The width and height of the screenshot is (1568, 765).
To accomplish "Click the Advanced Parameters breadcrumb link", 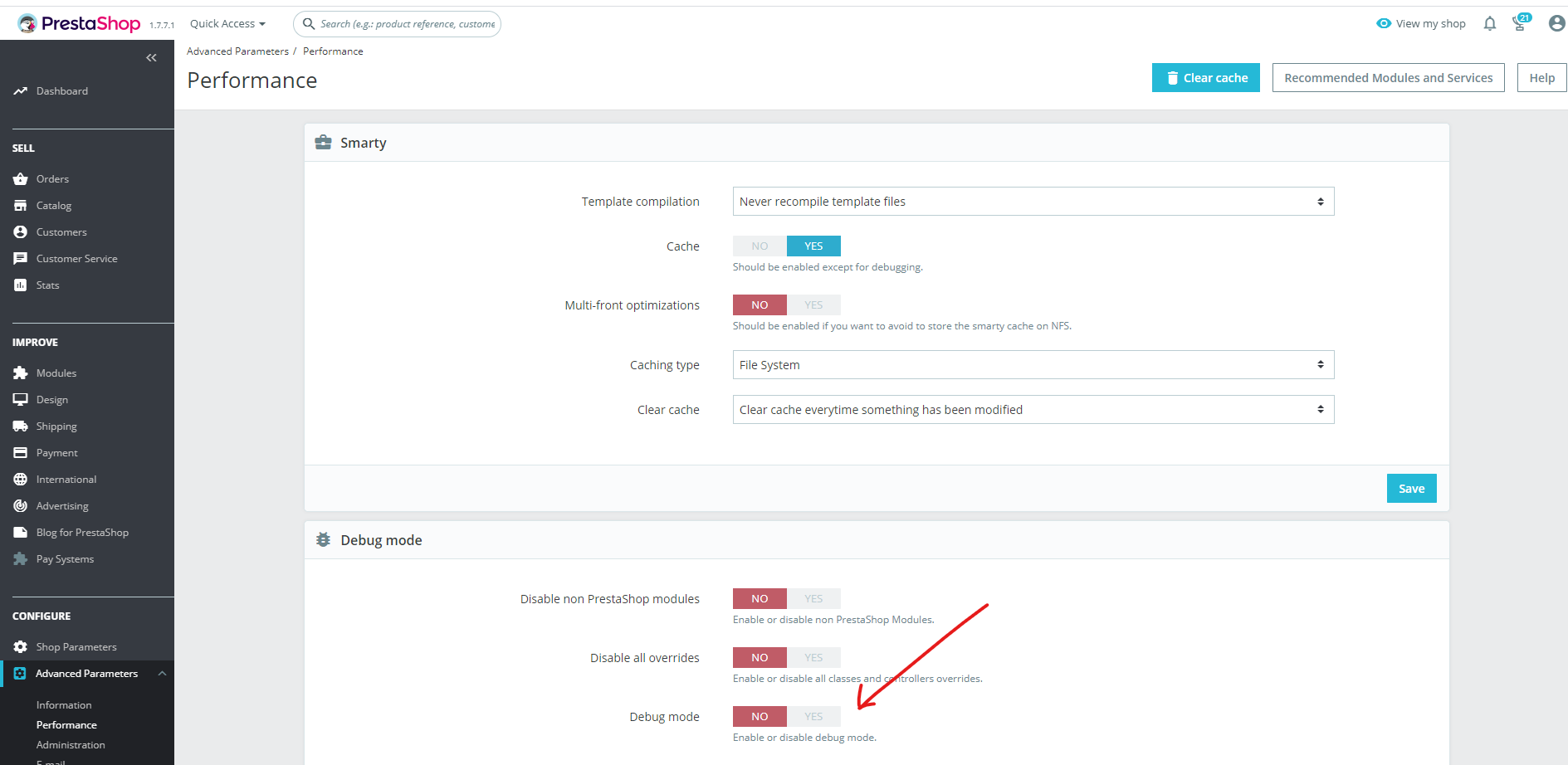I will pyautogui.click(x=237, y=51).
